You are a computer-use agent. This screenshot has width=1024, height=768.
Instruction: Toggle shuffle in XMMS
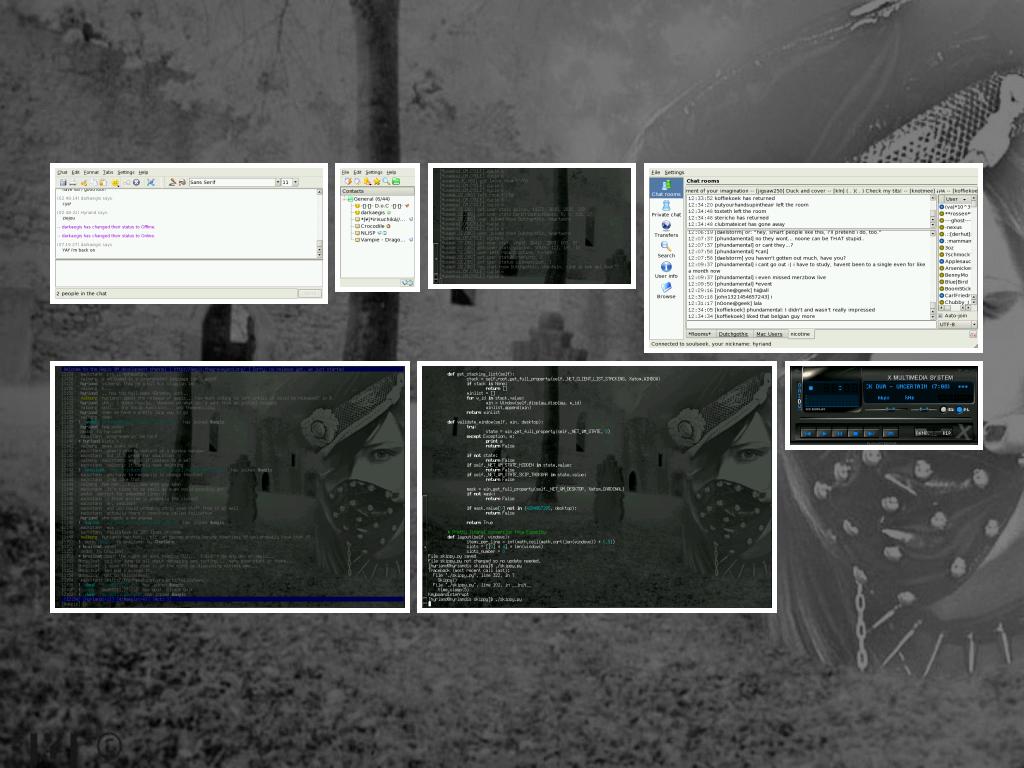coord(922,433)
